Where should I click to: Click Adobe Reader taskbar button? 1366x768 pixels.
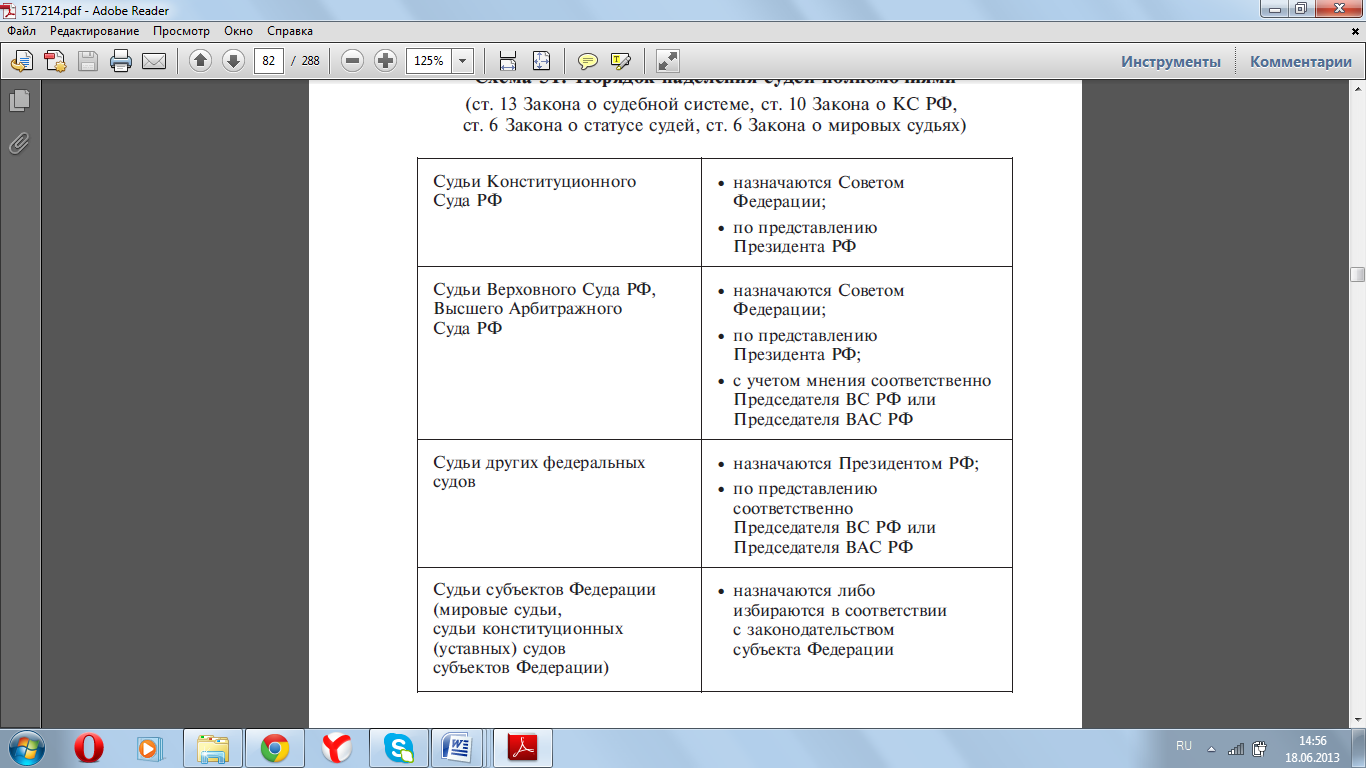point(523,748)
